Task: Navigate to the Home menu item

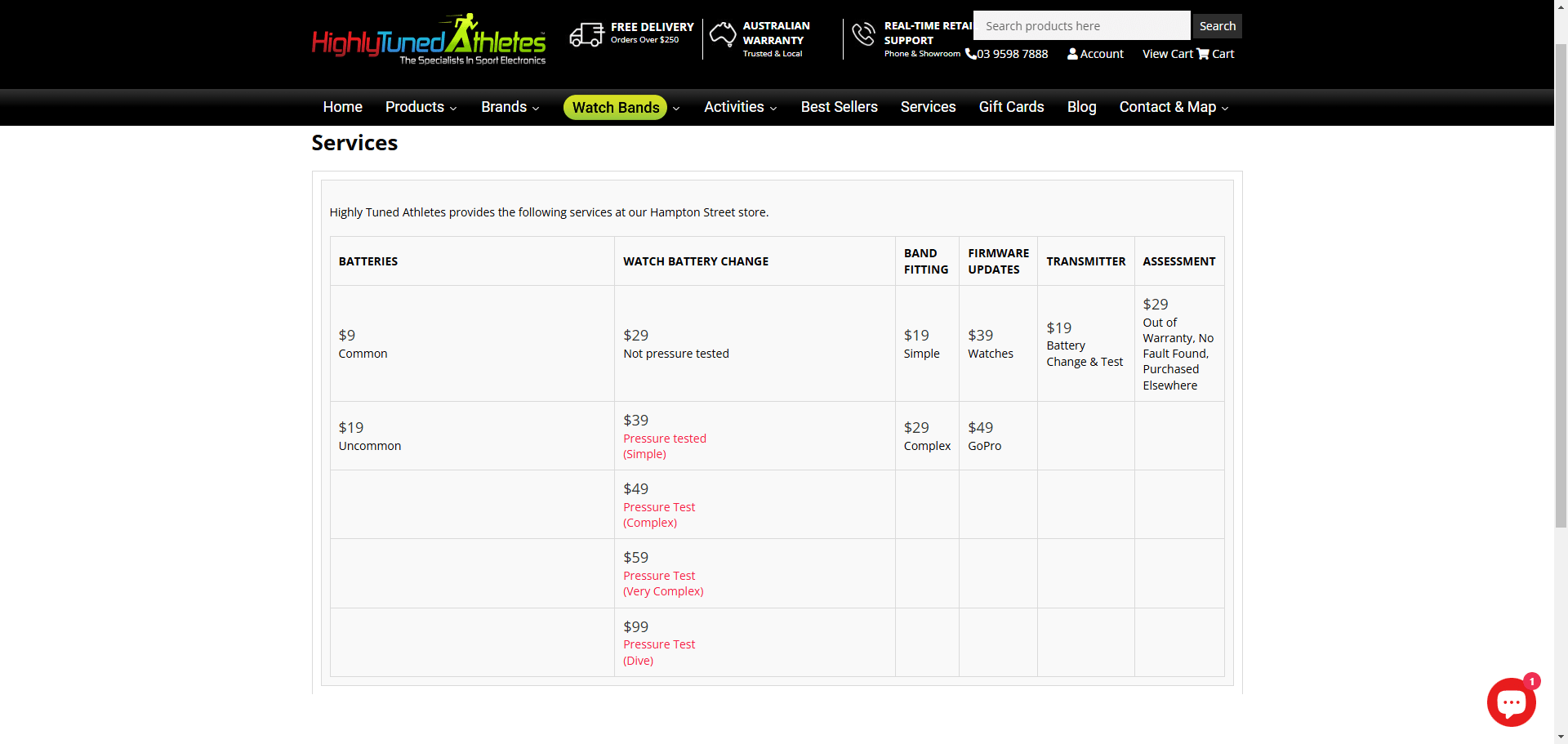Action: (342, 107)
